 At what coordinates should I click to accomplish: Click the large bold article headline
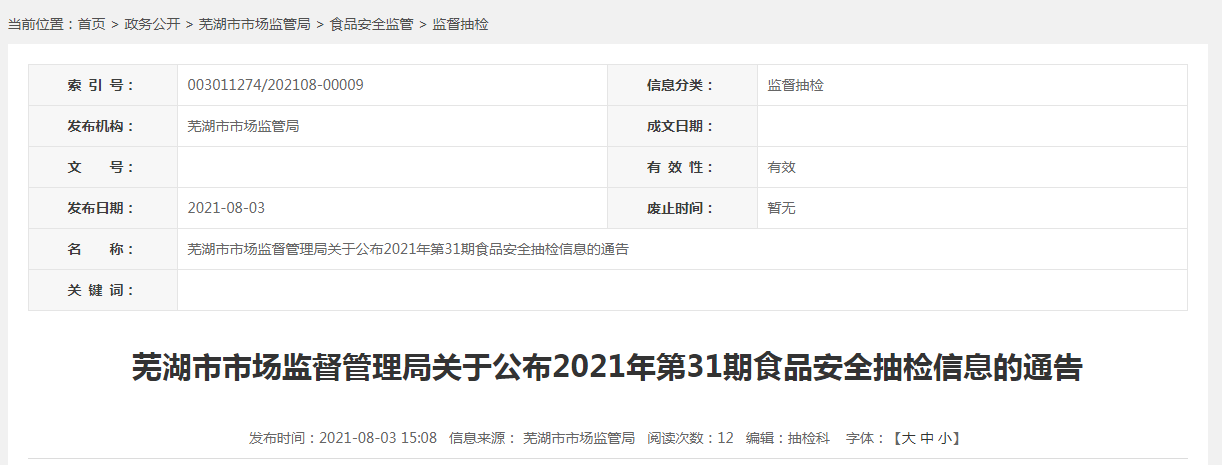[607, 368]
